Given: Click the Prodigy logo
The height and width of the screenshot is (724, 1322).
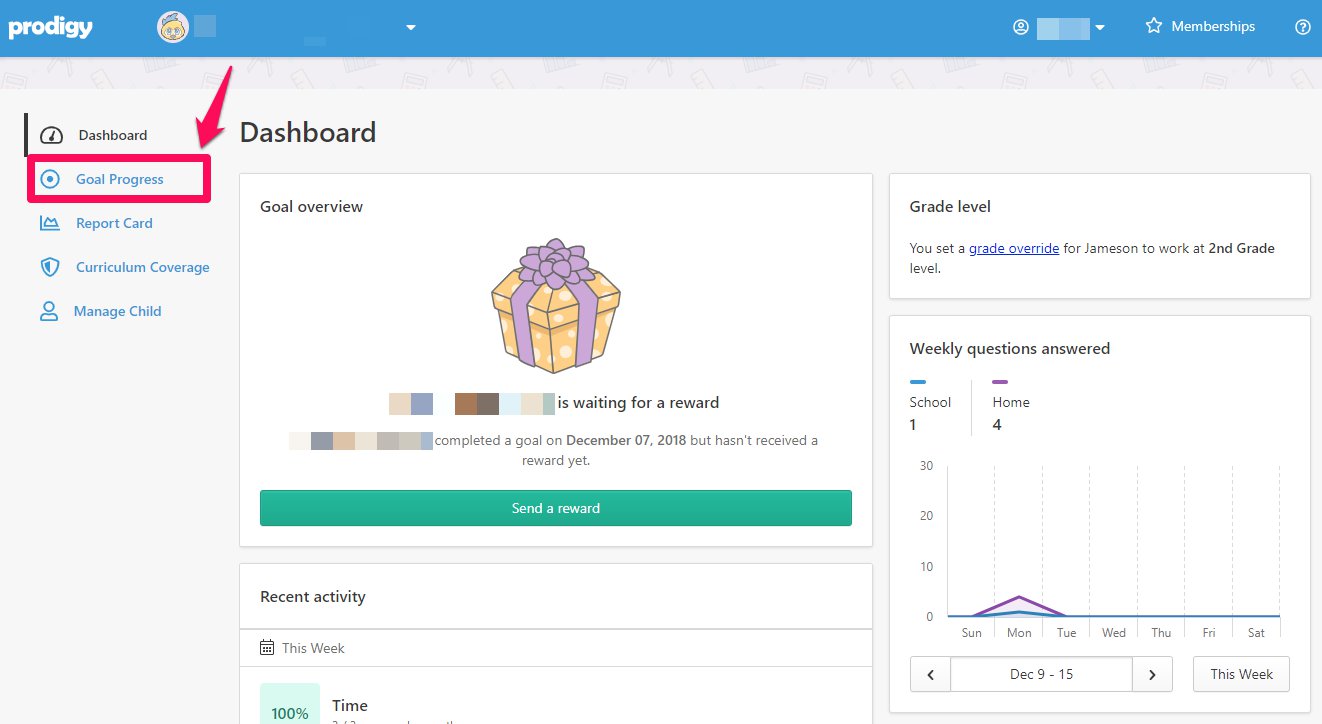Looking at the screenshot, I should click(50, 27).
